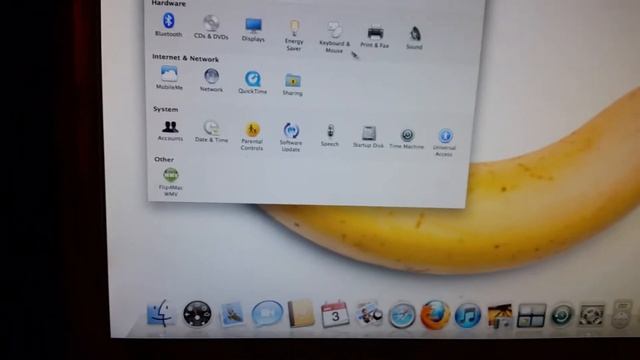The width and height of the screenshot is (640, 360).
Task: Open iTunes from the Dock
Action: (x=468, y=316)
